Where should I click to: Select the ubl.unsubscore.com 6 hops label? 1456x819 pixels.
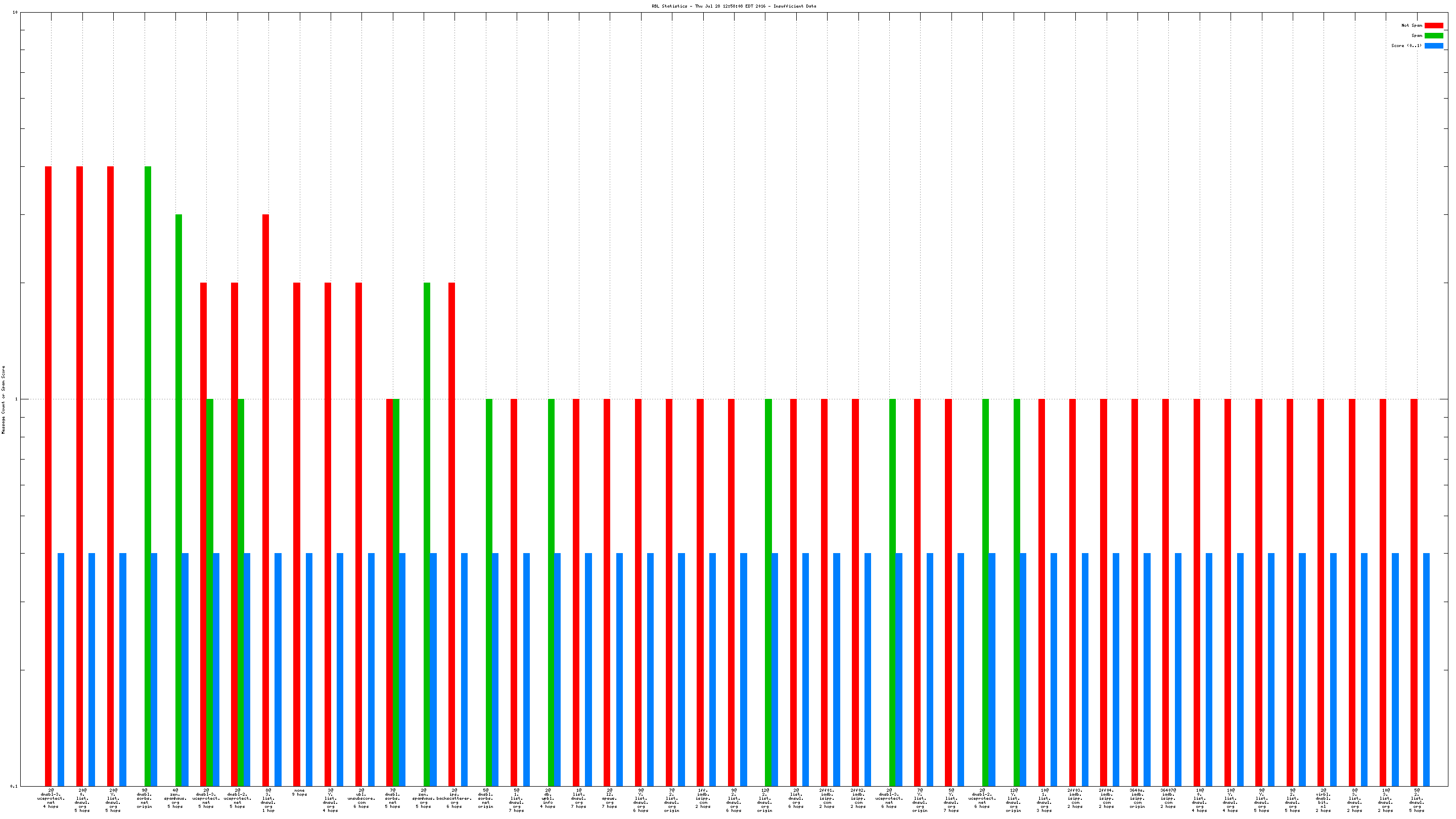361,798
